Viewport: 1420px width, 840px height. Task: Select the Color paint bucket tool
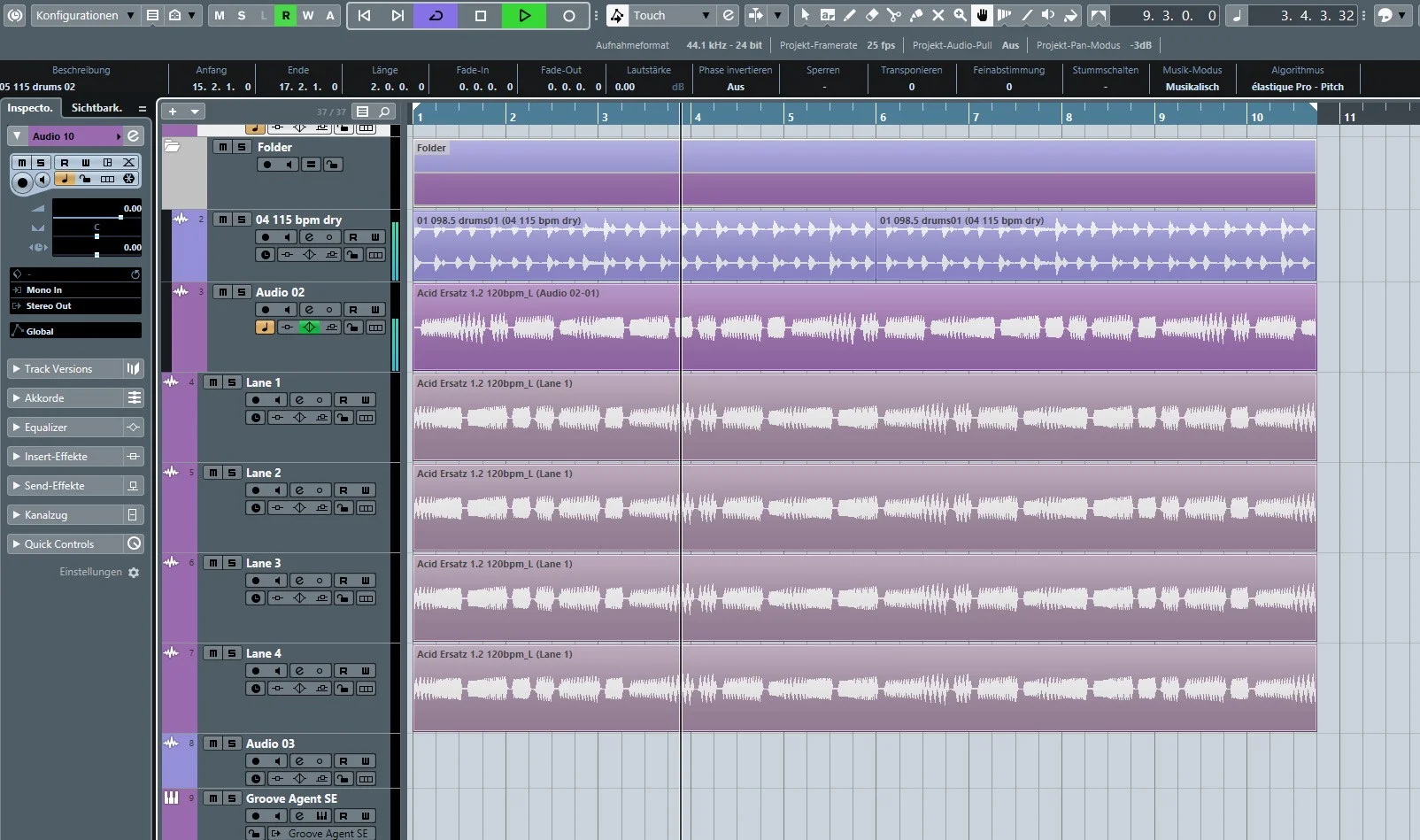tap(1070, 15)
